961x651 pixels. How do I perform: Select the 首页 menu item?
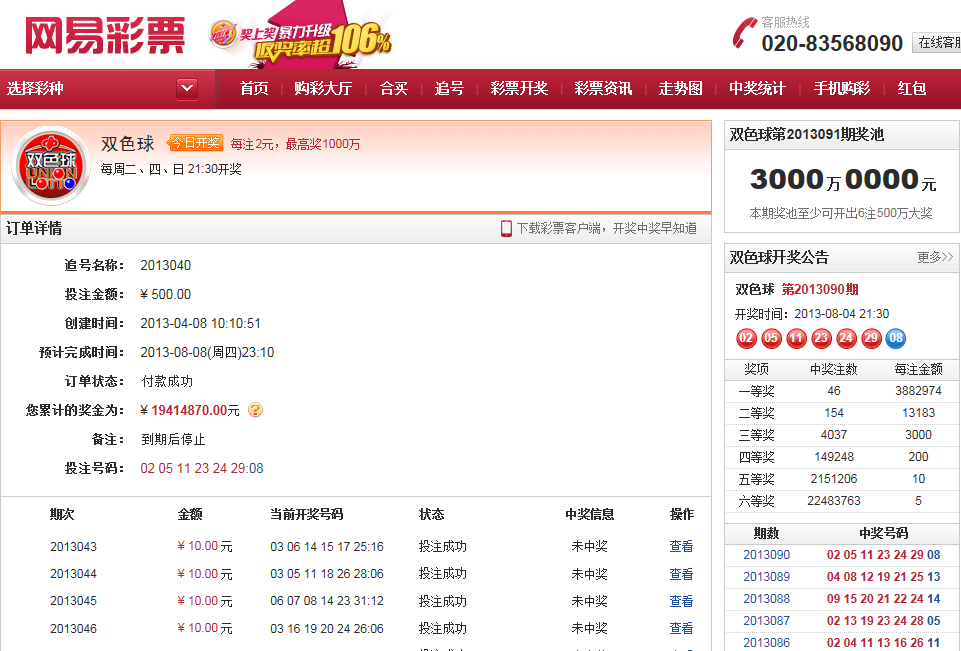253,89
